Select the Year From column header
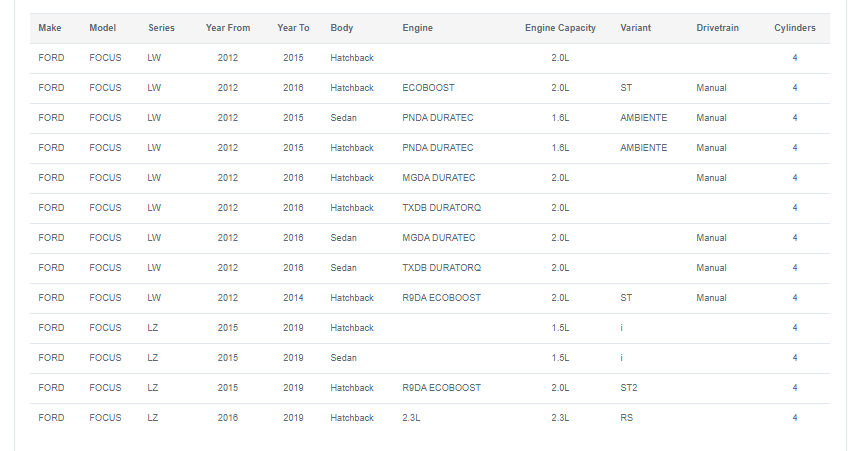This screenshot has height=451, width=861. click(227, 28)
